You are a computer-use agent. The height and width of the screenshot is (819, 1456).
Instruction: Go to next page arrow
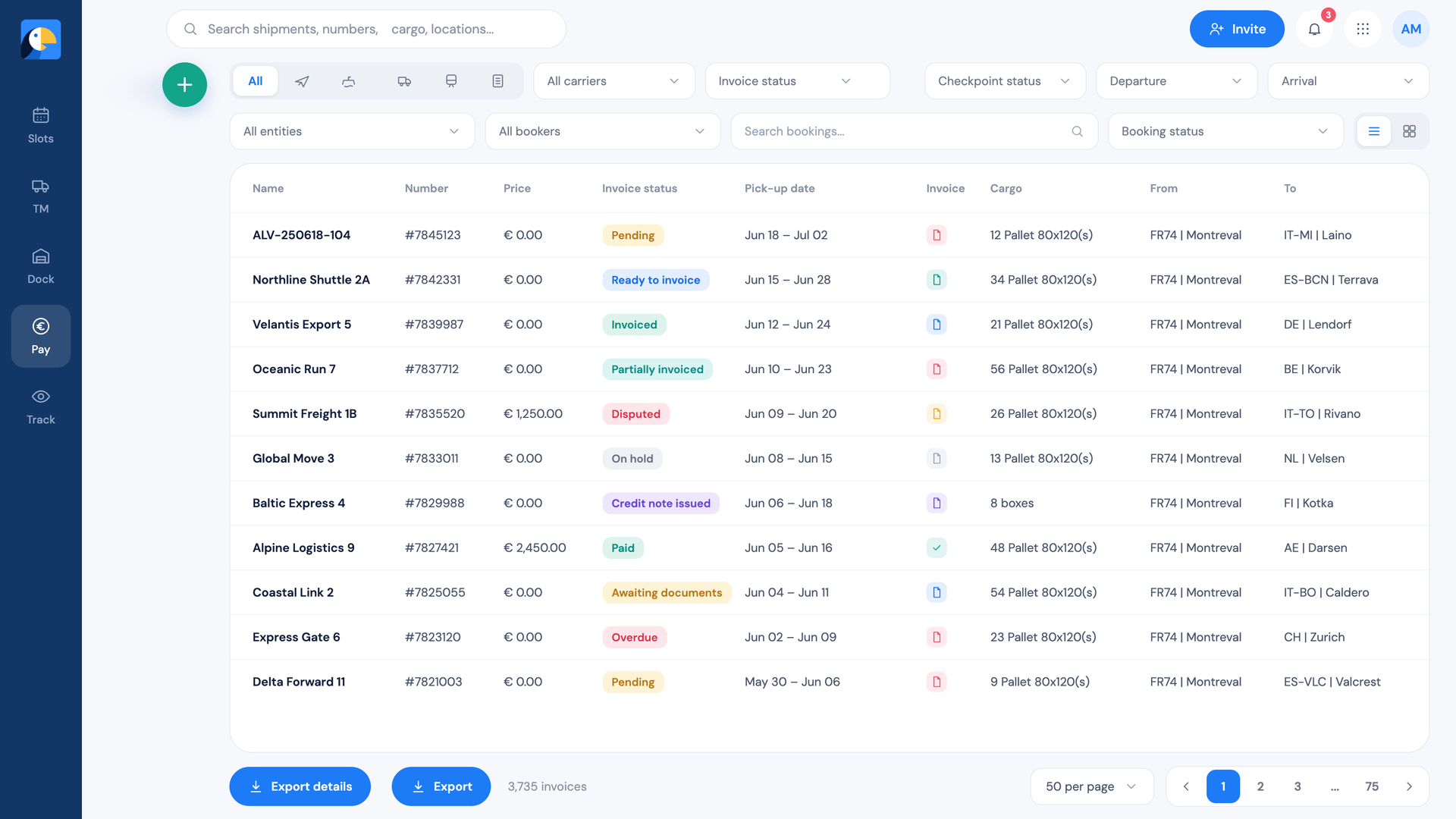pyautogui.click(x=1409, y=786)
